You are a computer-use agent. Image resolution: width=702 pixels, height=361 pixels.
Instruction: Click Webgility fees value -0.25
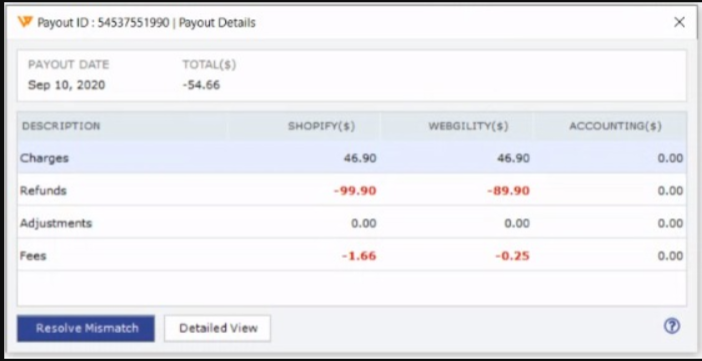pos(512,256)
